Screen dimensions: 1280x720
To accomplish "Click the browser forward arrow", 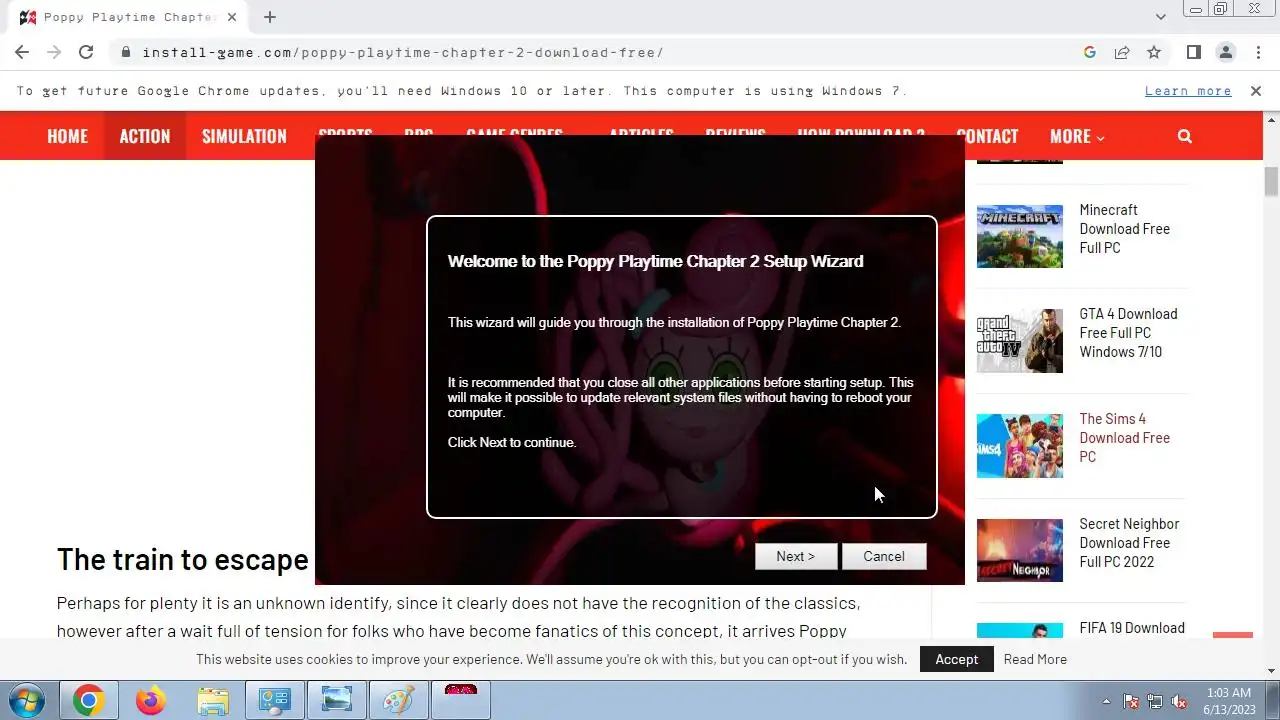I will point(54,52).
